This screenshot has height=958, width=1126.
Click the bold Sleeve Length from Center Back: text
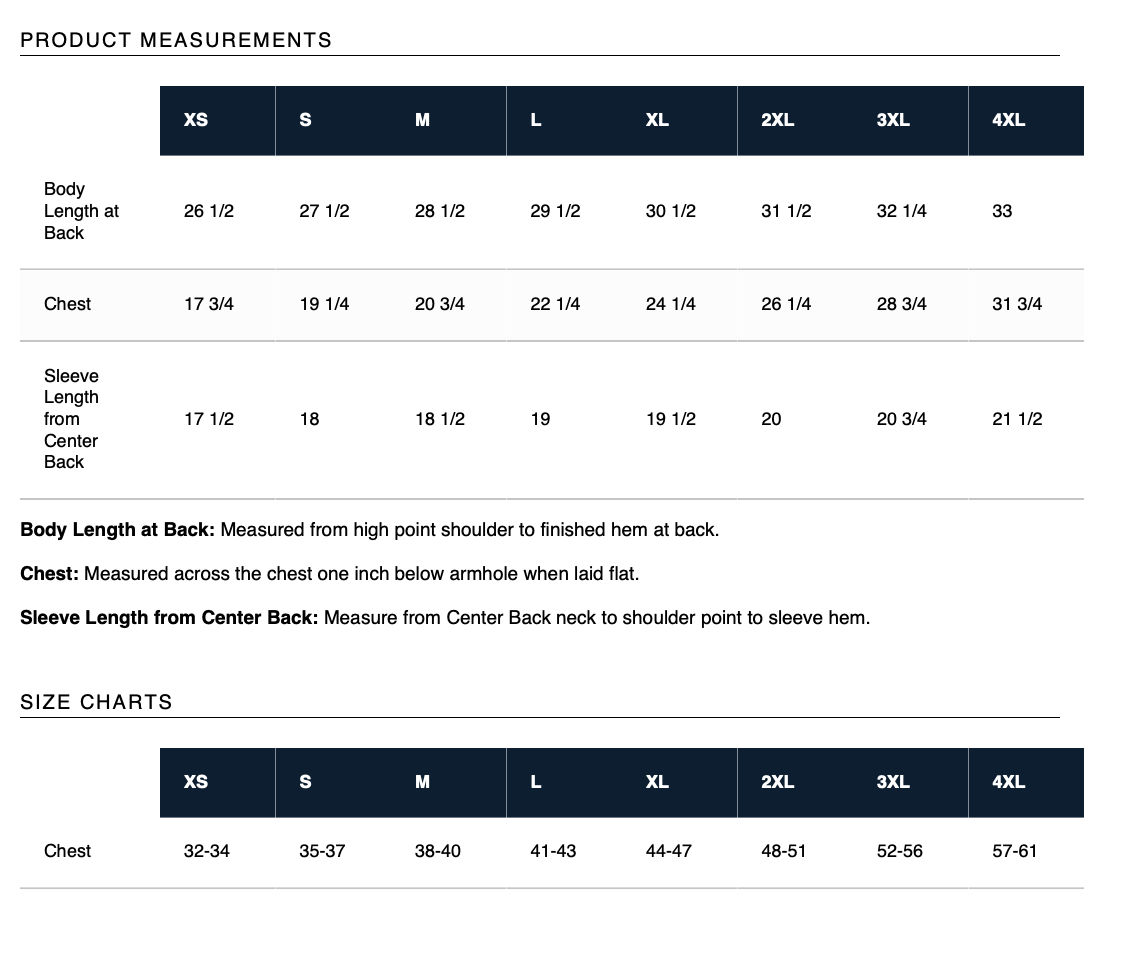click(x=169, y=618)
